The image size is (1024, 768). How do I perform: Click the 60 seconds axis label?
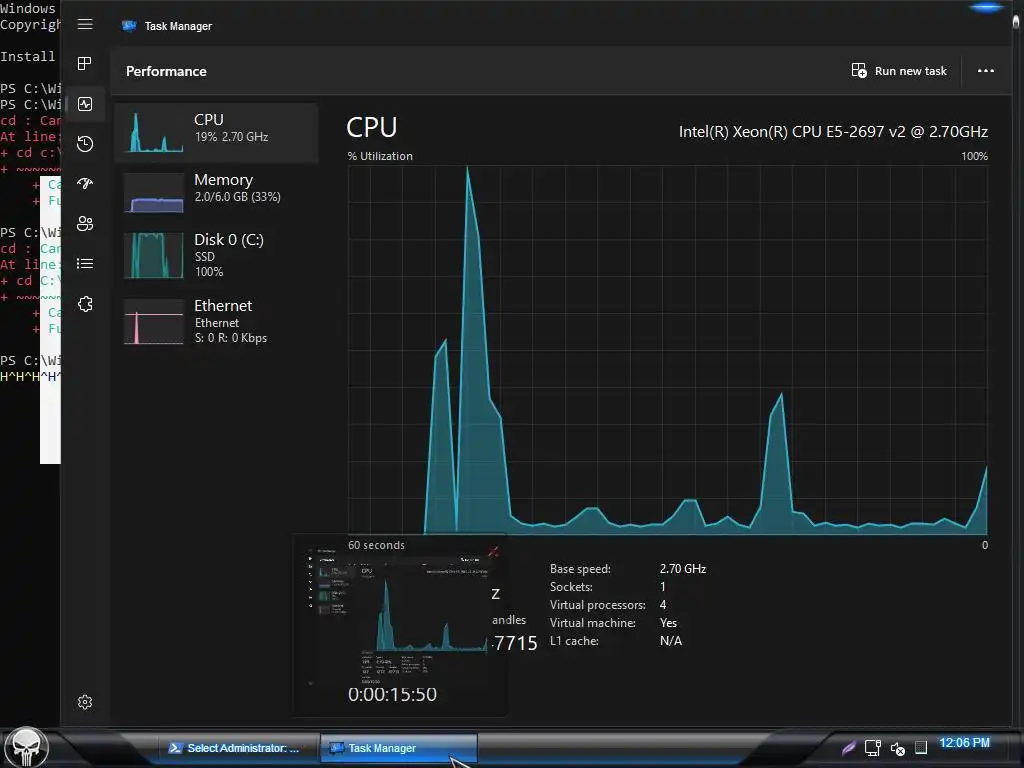coord(376,545)
